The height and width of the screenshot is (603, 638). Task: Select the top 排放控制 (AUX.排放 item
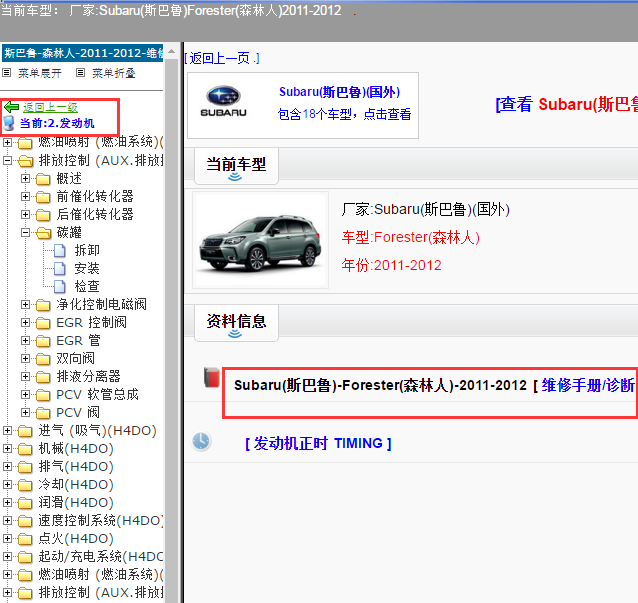[101, 160]
